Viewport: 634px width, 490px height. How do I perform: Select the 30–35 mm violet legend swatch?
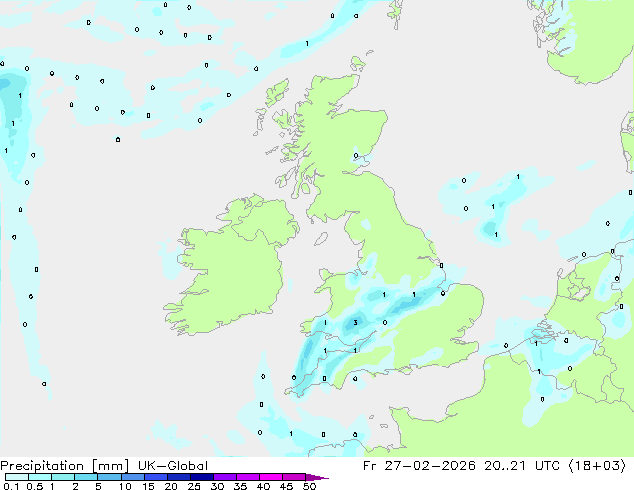click(225, 477)
